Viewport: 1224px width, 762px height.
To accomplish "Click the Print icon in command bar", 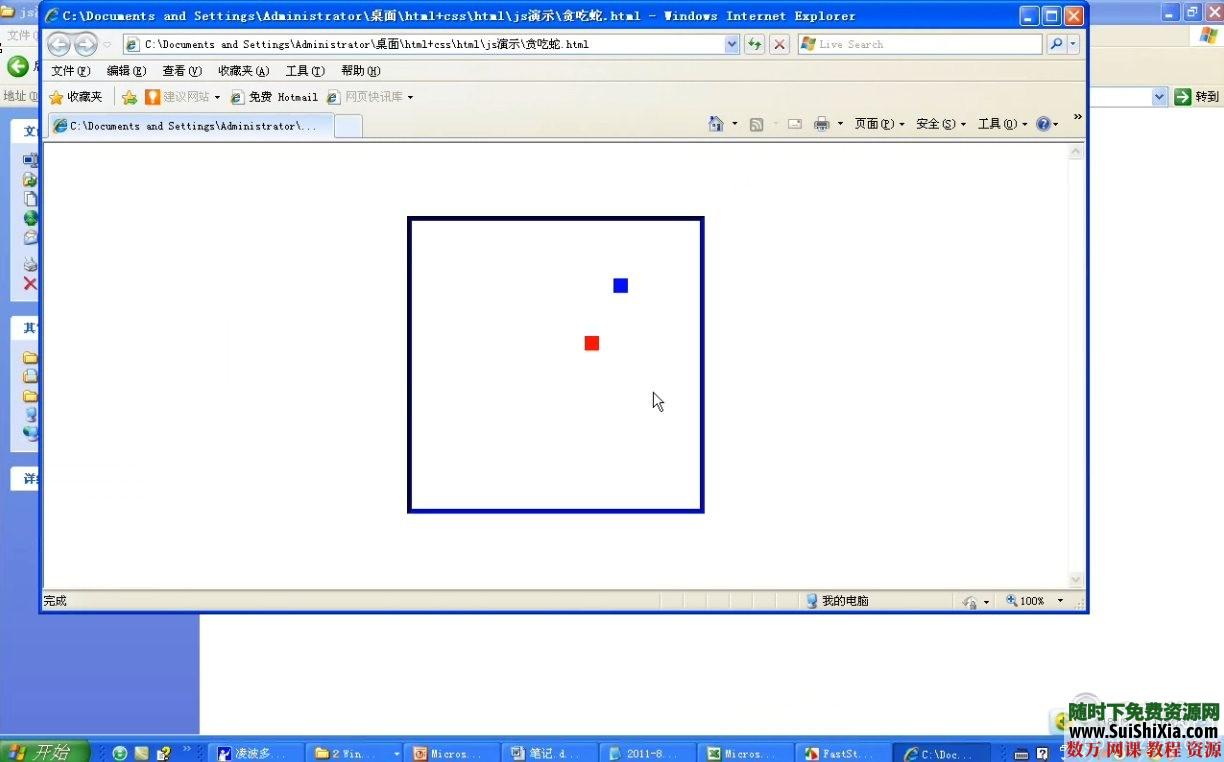I will [x=822, y=124].
